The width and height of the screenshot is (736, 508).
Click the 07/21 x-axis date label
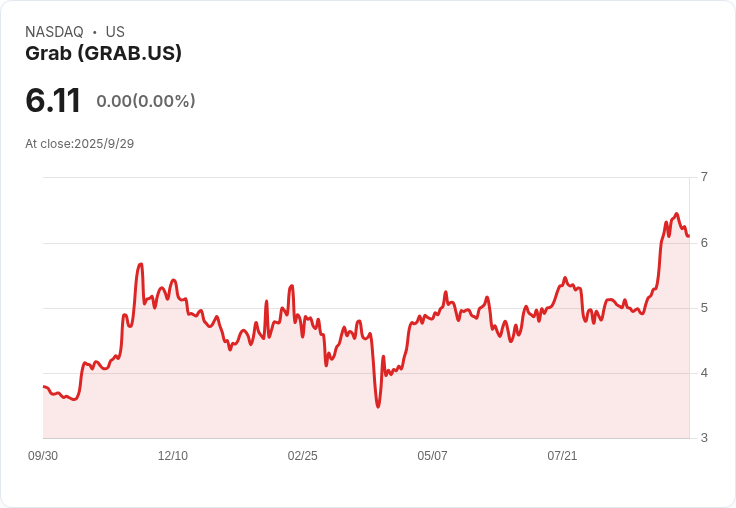pyautogui.click(x=562, y=456)
